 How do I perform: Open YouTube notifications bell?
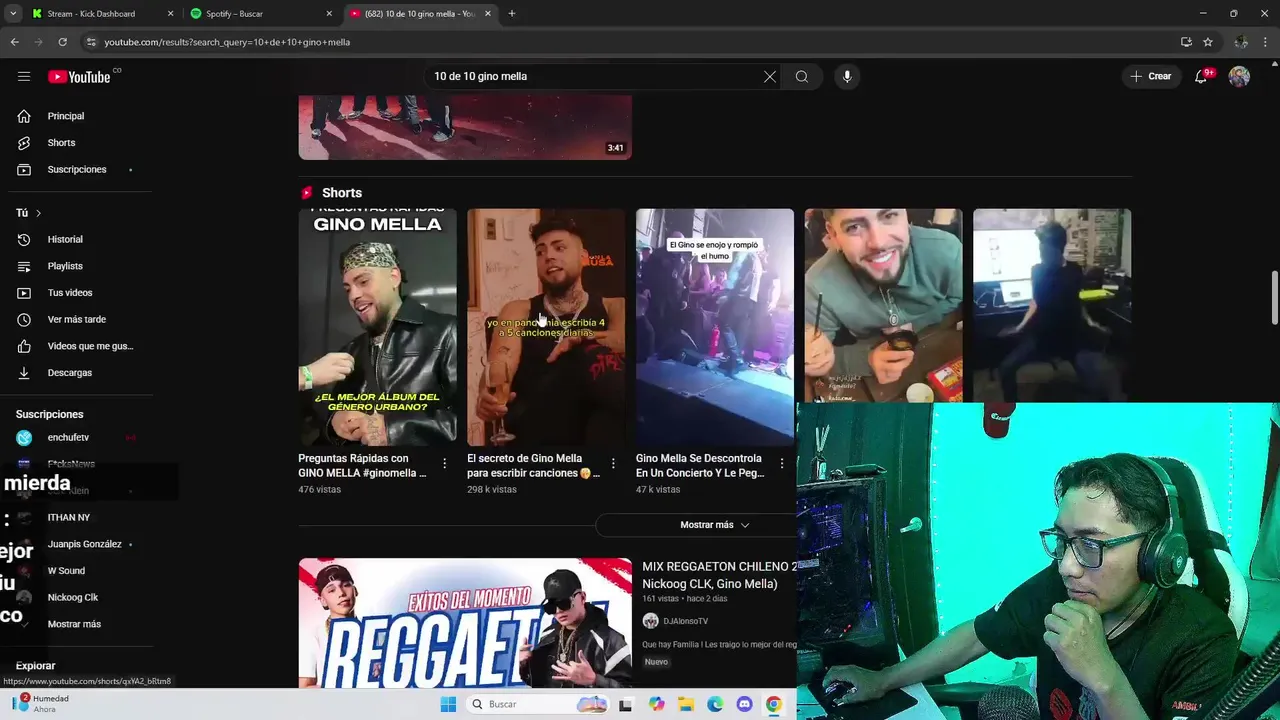1201,76
